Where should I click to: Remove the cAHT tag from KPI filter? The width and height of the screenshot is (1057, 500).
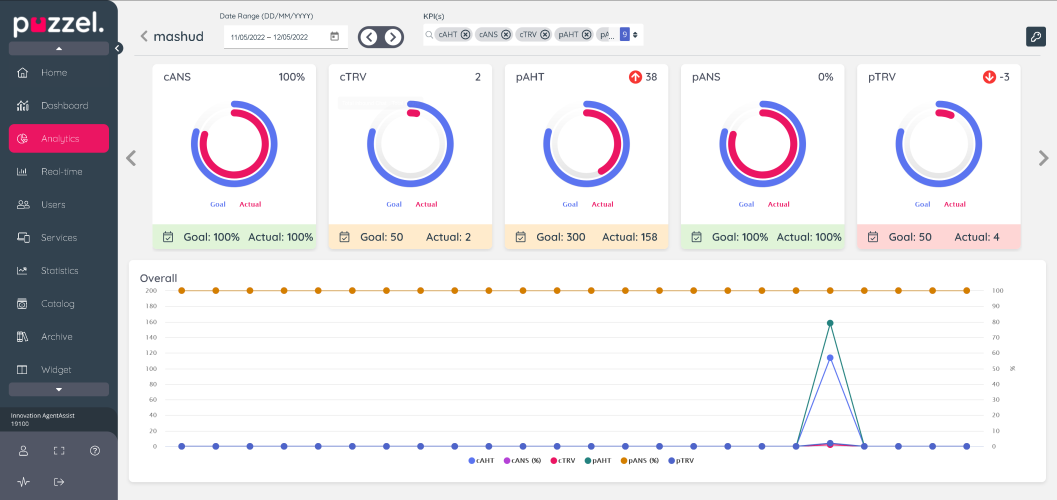tap(465, 34)
